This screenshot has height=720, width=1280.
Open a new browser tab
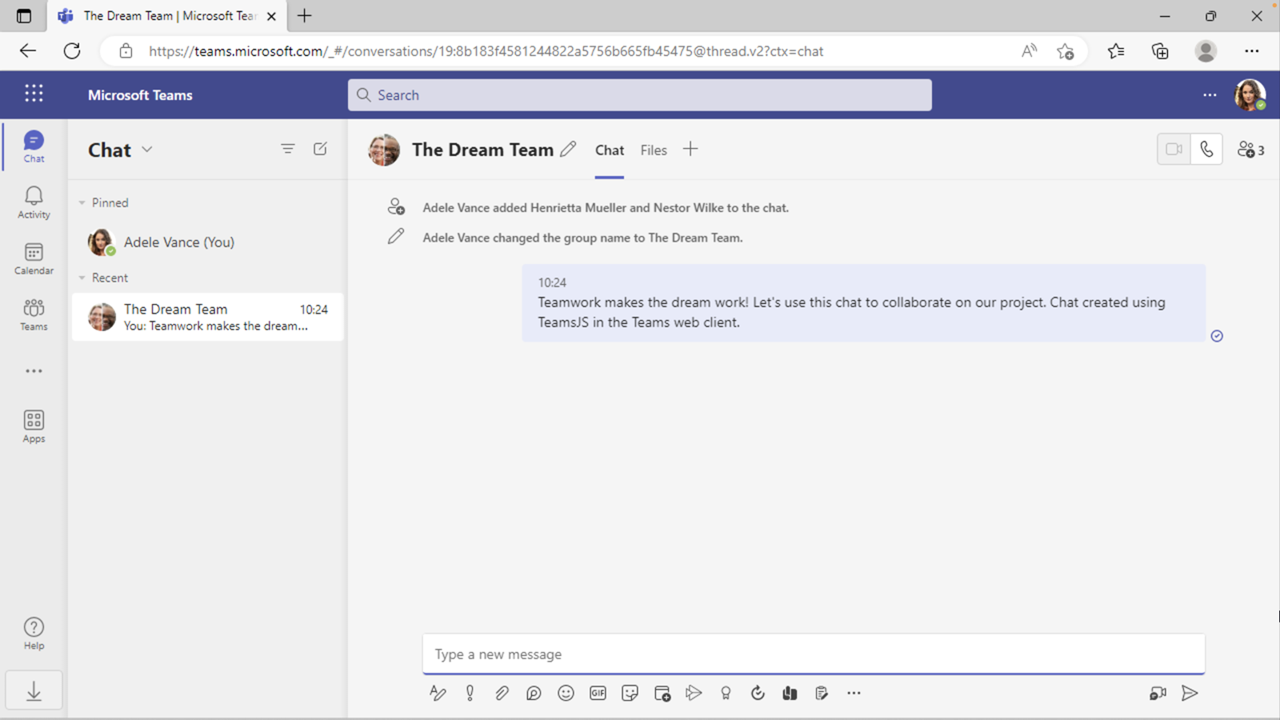[x=305, y=16]
